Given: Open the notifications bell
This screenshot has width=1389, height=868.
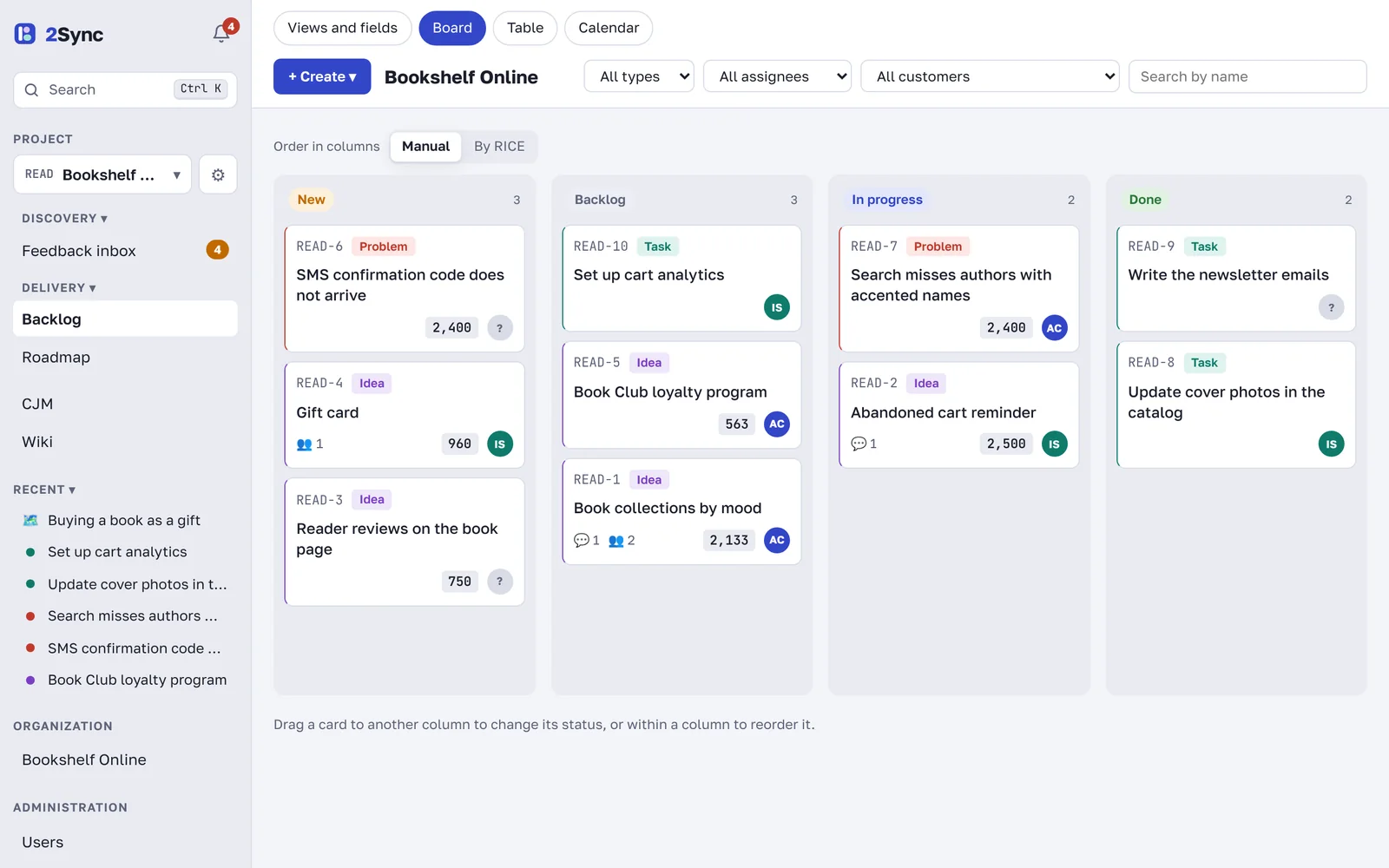Looking at the screenshot, I should coord(221,34).
